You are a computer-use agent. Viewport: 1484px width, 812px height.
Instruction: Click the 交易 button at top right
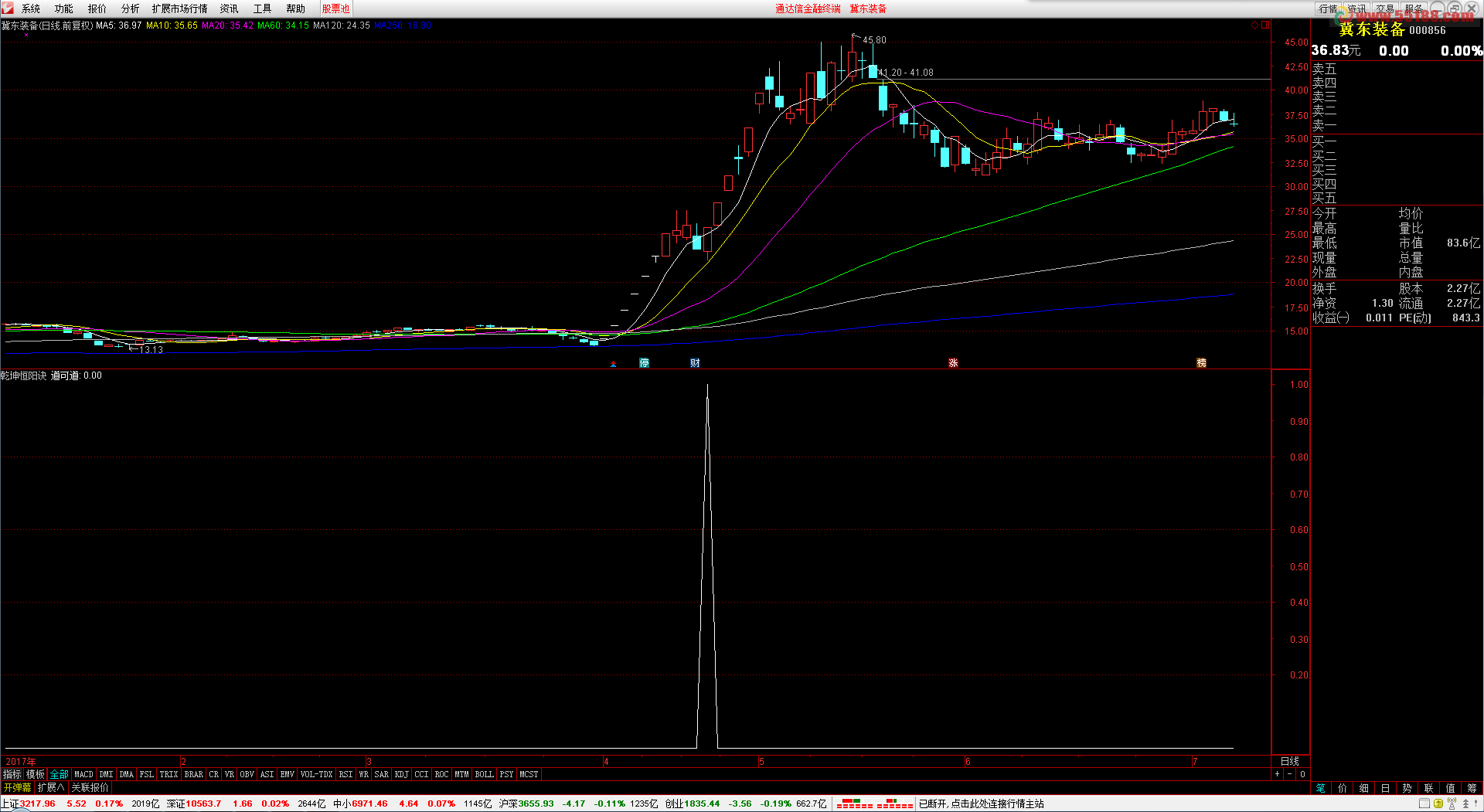1385,8
